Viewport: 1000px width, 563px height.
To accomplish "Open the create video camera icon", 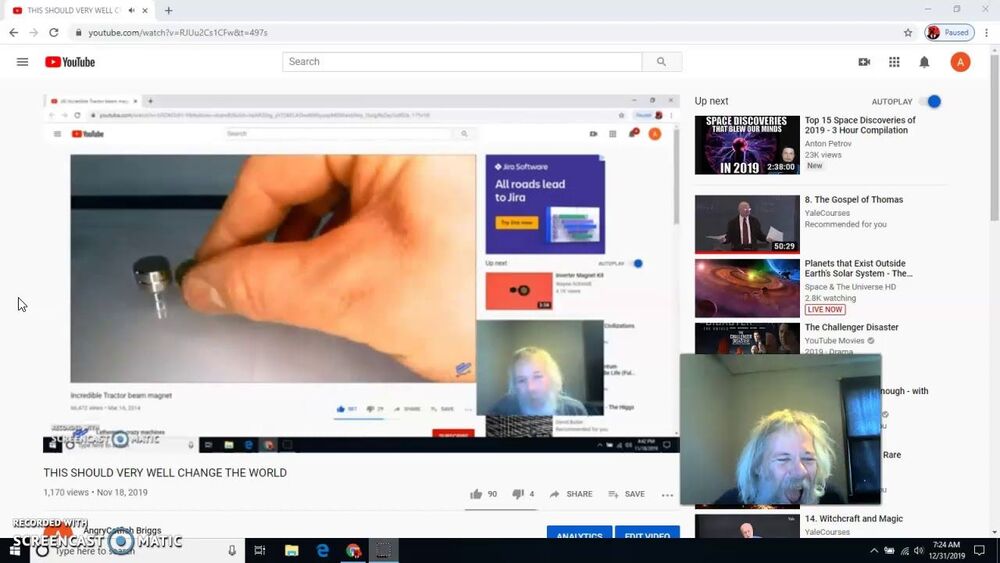I will (864, 62).
